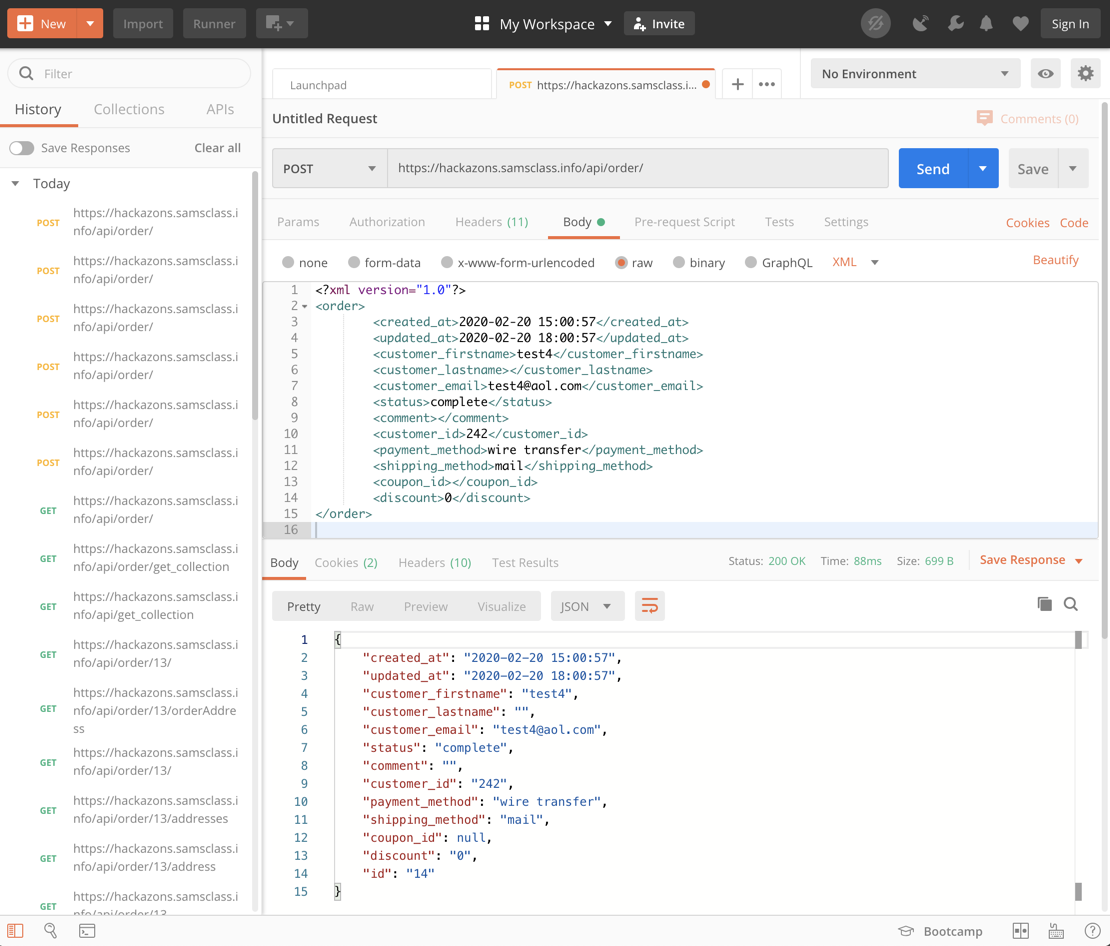Image resolution: width=1110 pixels, height=946 pixels.
Task: Switch to the Authorization tab
Action: [x=387, y=222]
